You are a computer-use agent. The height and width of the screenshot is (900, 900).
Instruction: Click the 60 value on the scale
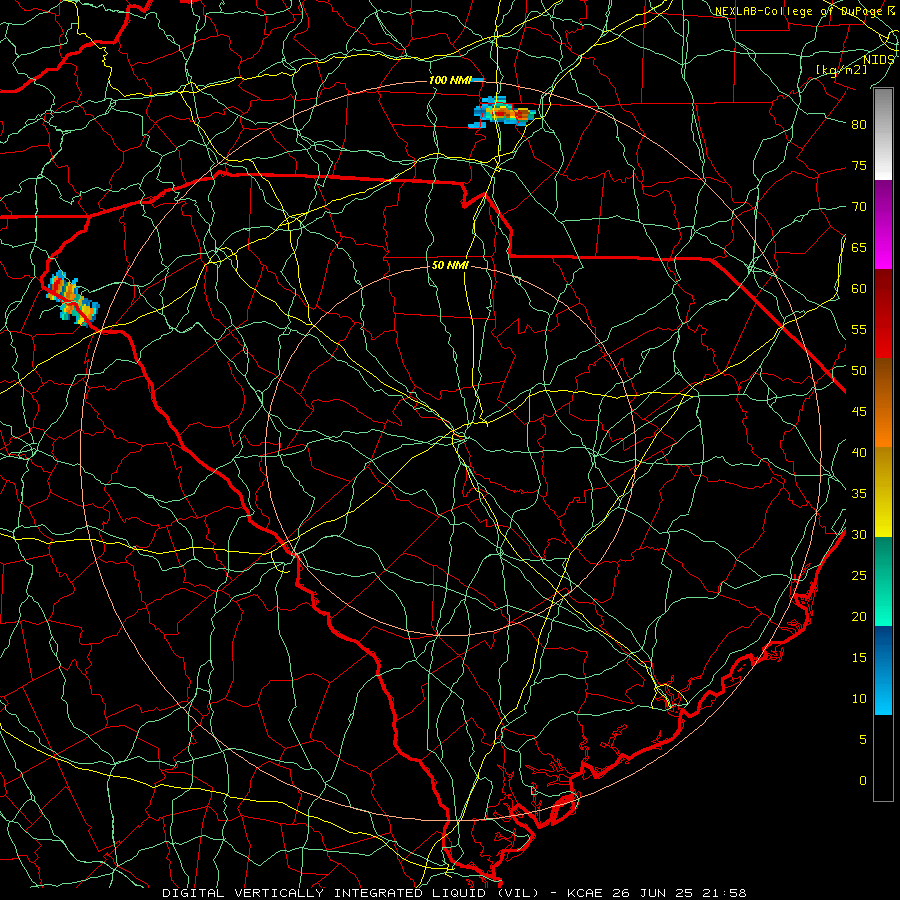[x=859, y=289]
